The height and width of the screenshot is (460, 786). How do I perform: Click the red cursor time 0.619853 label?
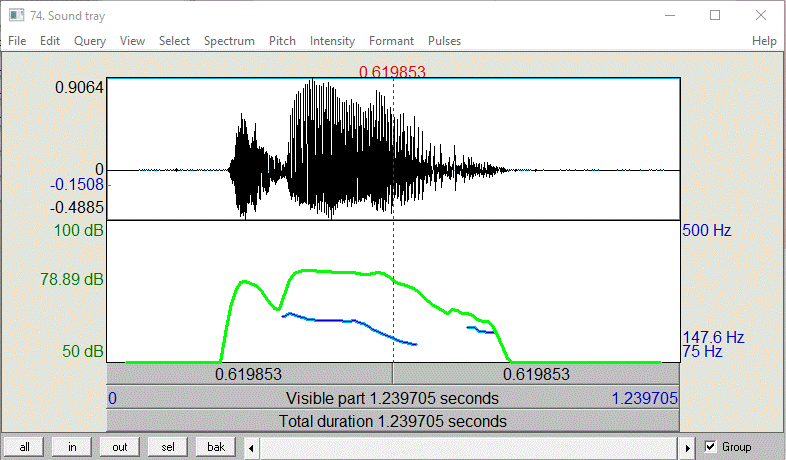pos(392,72)
